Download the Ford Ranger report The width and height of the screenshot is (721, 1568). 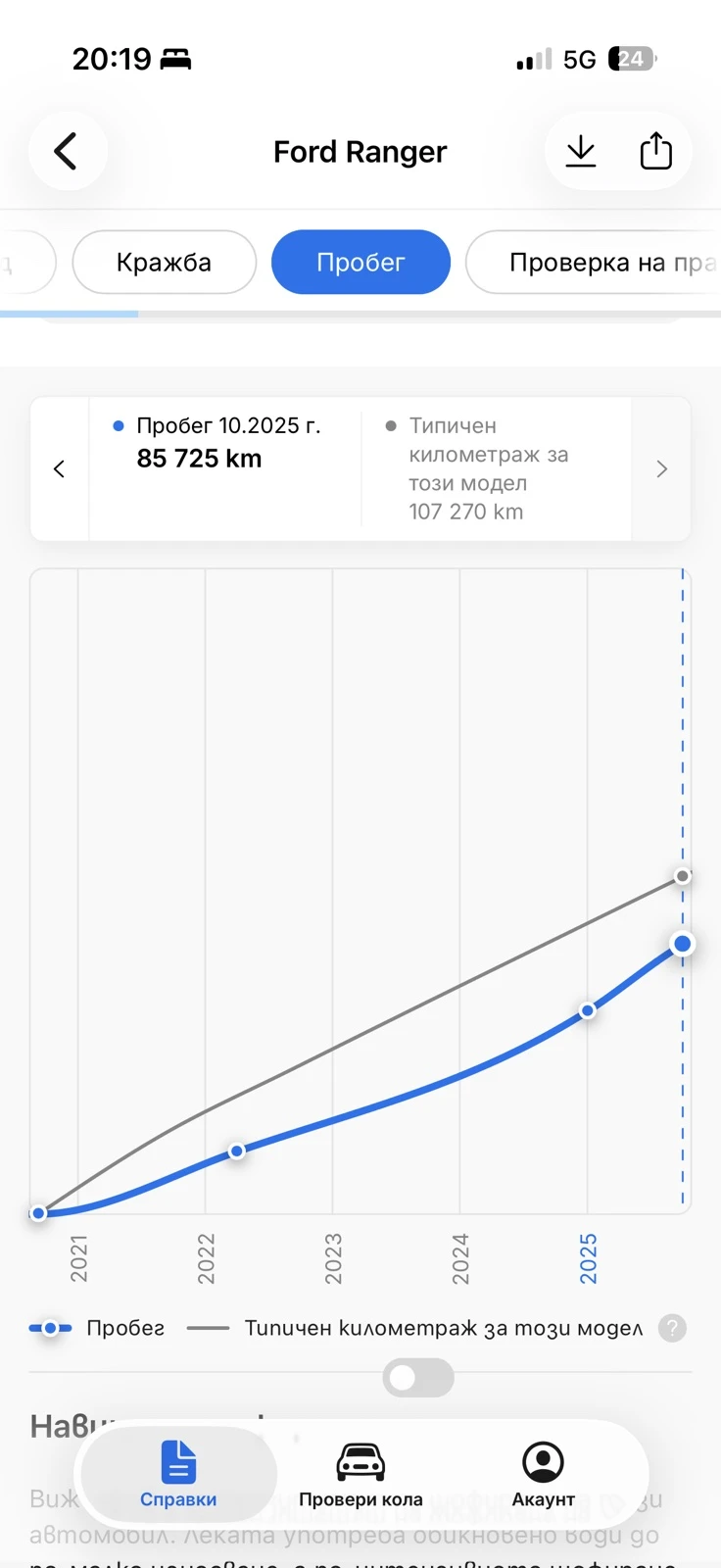pos(581,151)
